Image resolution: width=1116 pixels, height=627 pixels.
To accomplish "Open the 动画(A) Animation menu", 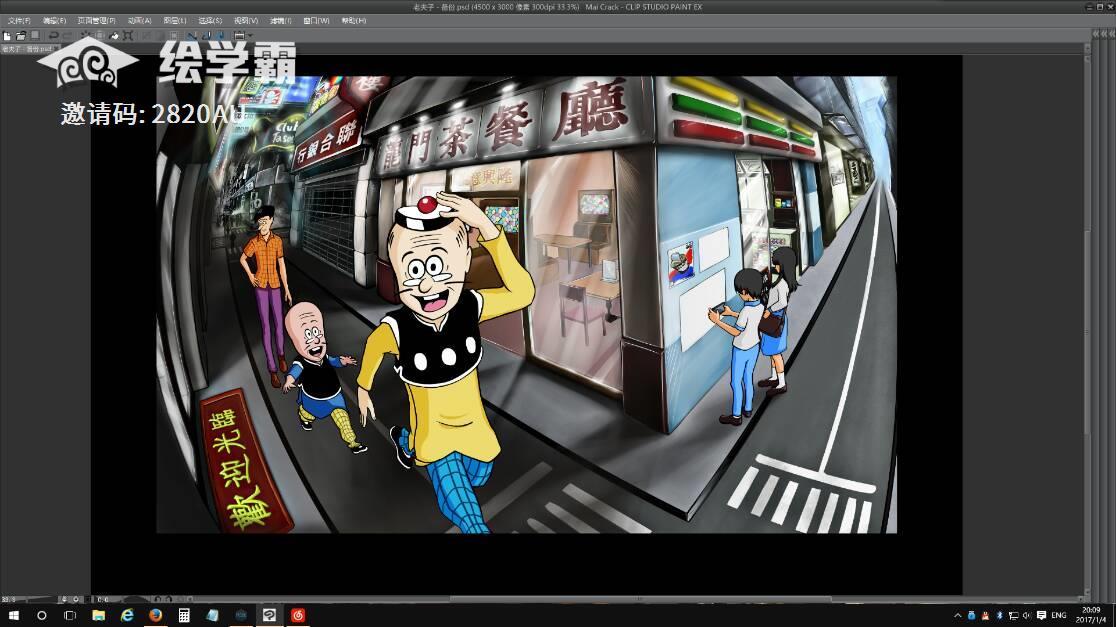I will 140,21.
